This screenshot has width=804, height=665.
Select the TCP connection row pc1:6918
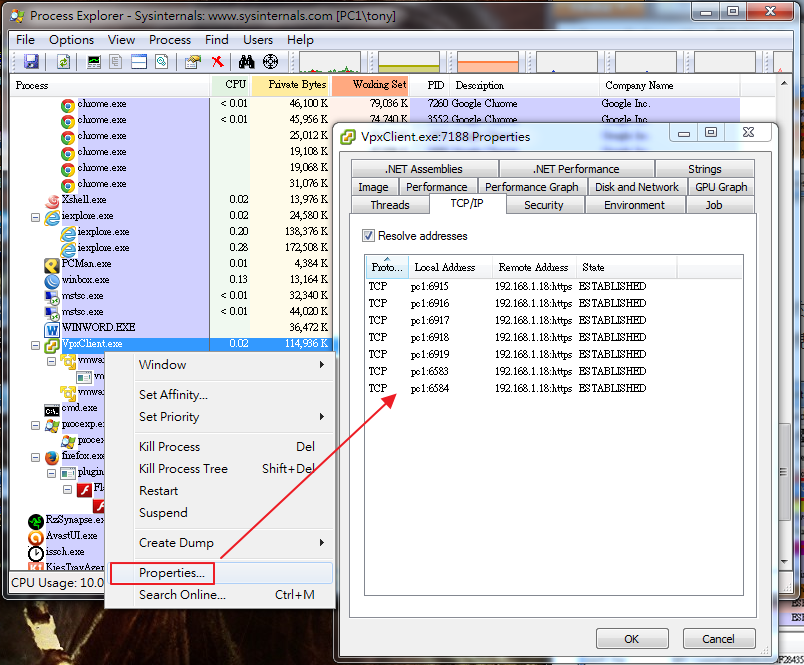click(553, 337)
